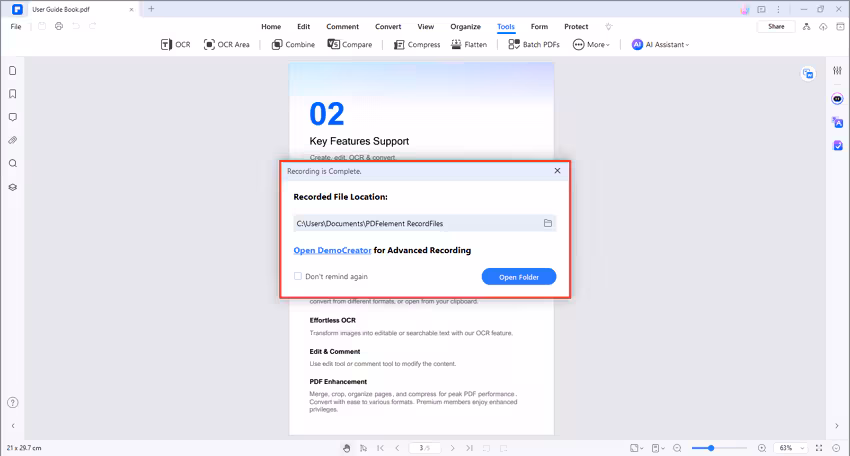Image resolution: width=850 pixels, height=456 pixels.
Task: Open the search panel in left sidebar
Action: (13, 164)
